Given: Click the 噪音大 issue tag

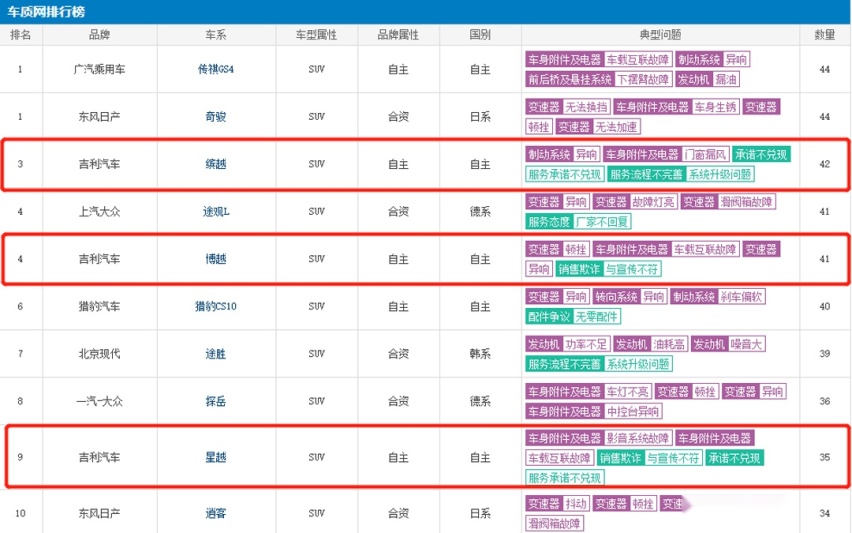Looking at the screenshot, I should (x=747, y=344).
